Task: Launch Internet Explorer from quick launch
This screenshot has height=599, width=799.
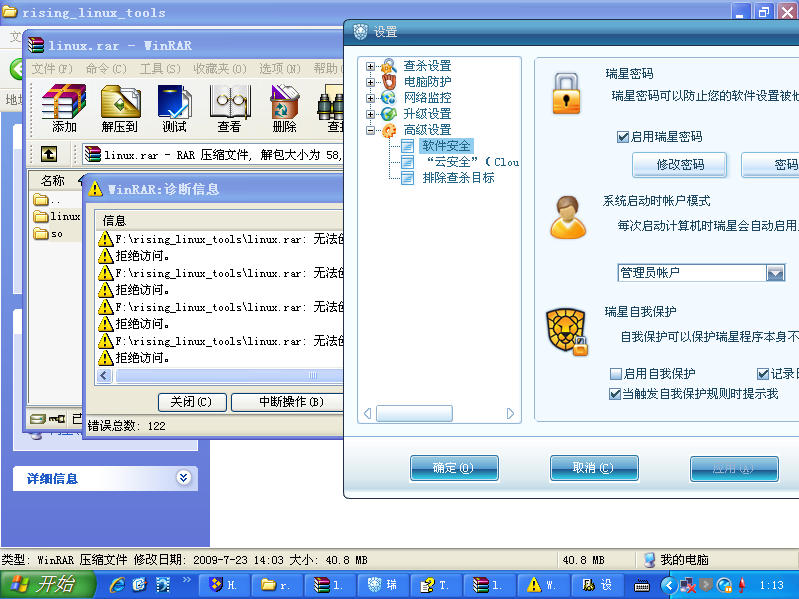Action: pos(117,585)
